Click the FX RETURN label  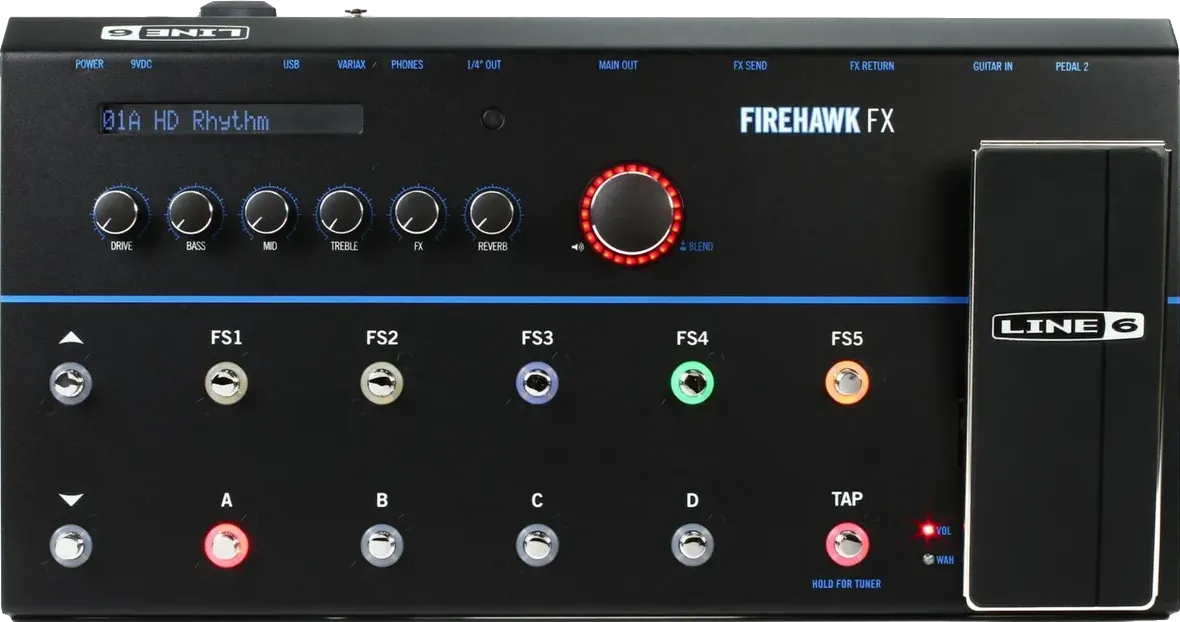(x=871, y=65)
